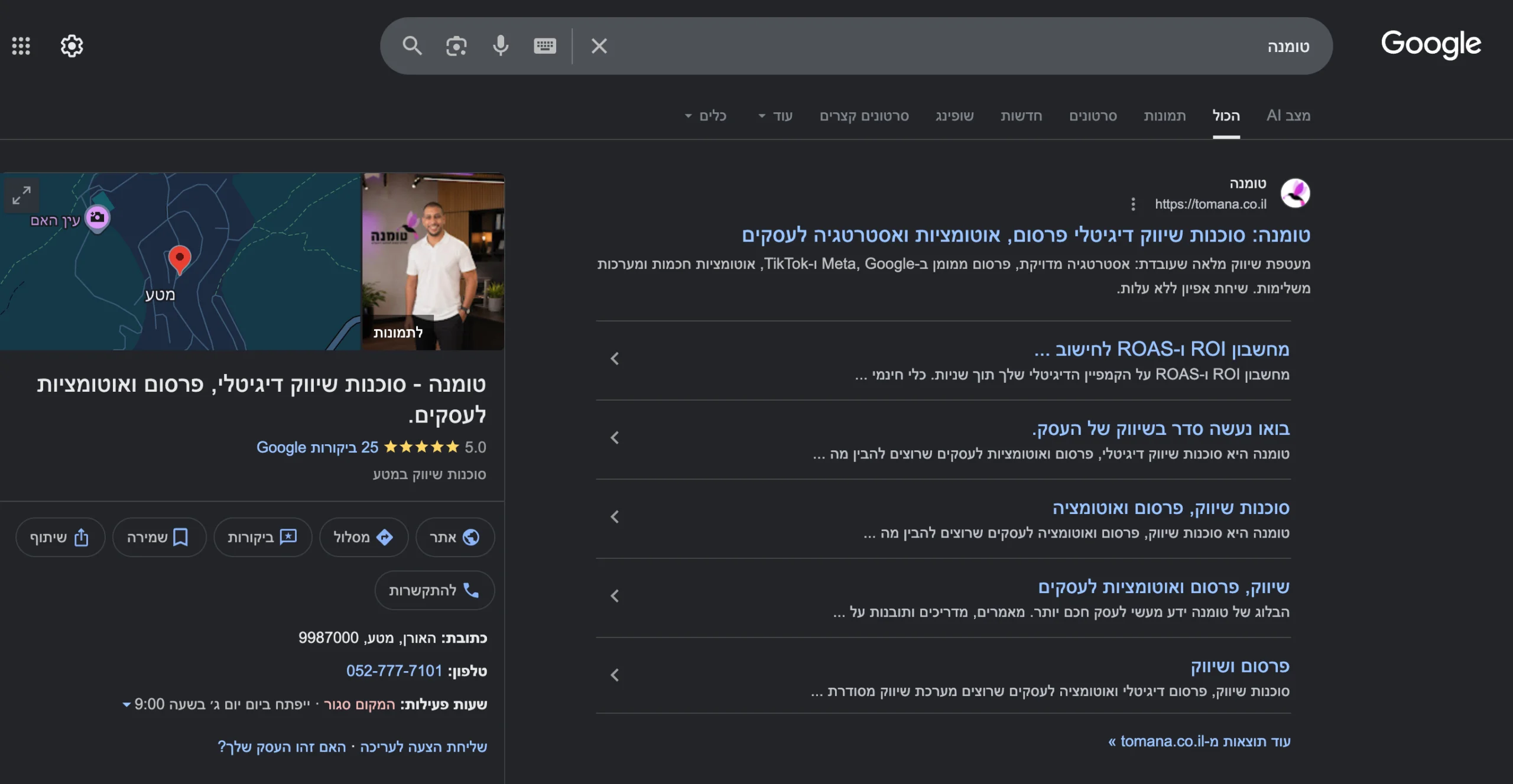Select the הכול tab
Screen dimensions: 1513x784
click(1226, 115)
